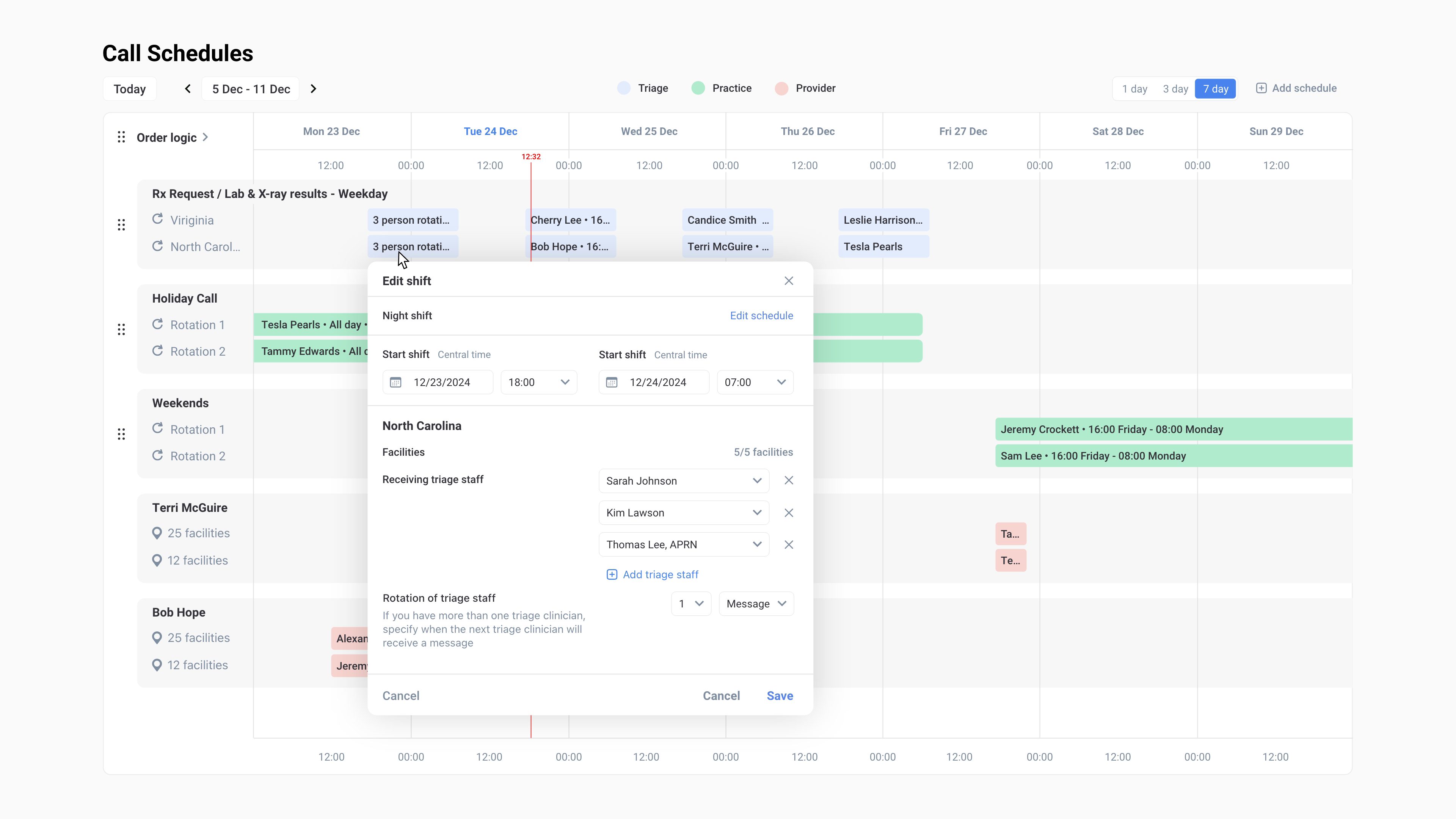Viewport: 1456px width, 819px height.
Task: Open Jeremy Crockett weekend shift bar
Action: [x=1174, y=429]
